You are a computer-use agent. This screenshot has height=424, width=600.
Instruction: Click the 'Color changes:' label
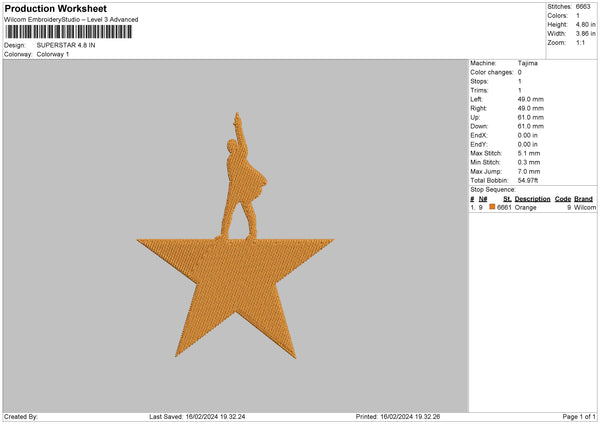[492, 72]
